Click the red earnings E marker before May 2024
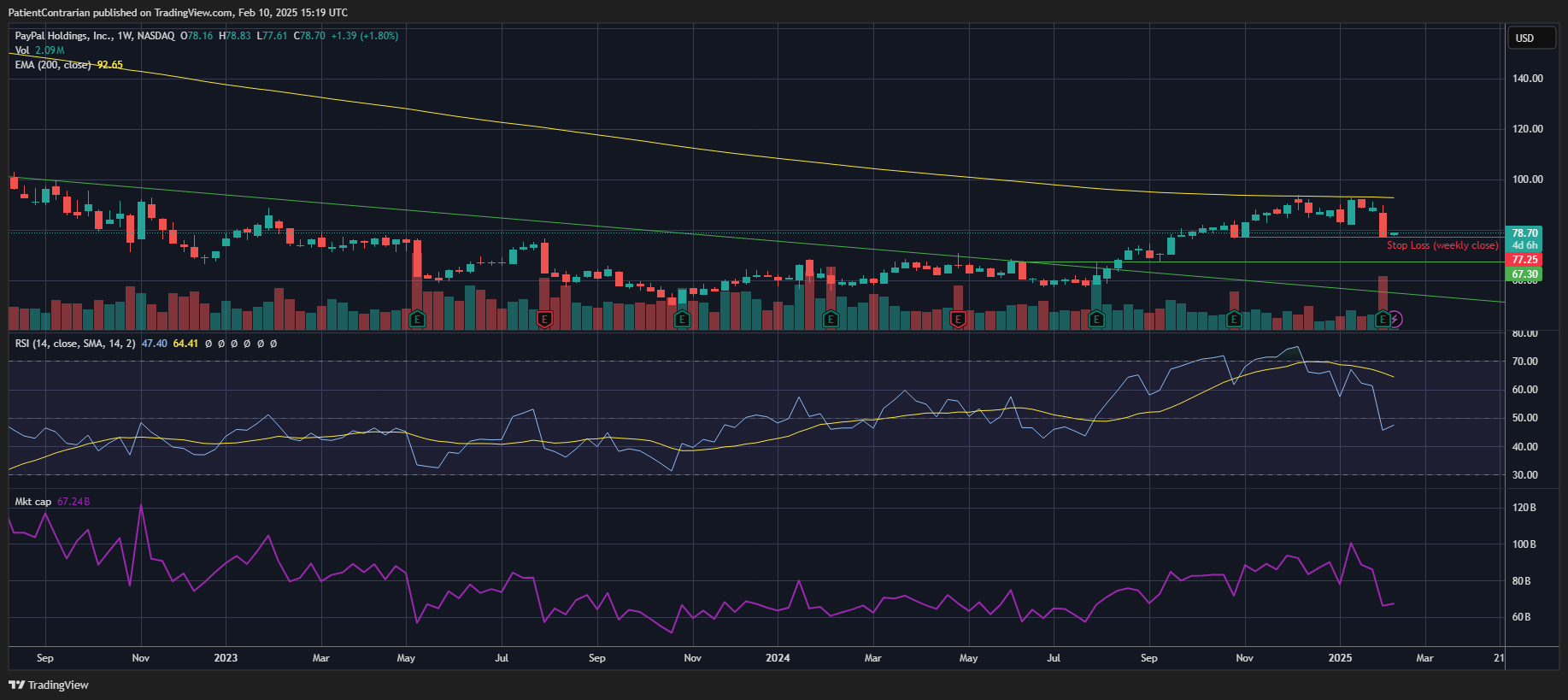 click(x=958, y=320)
